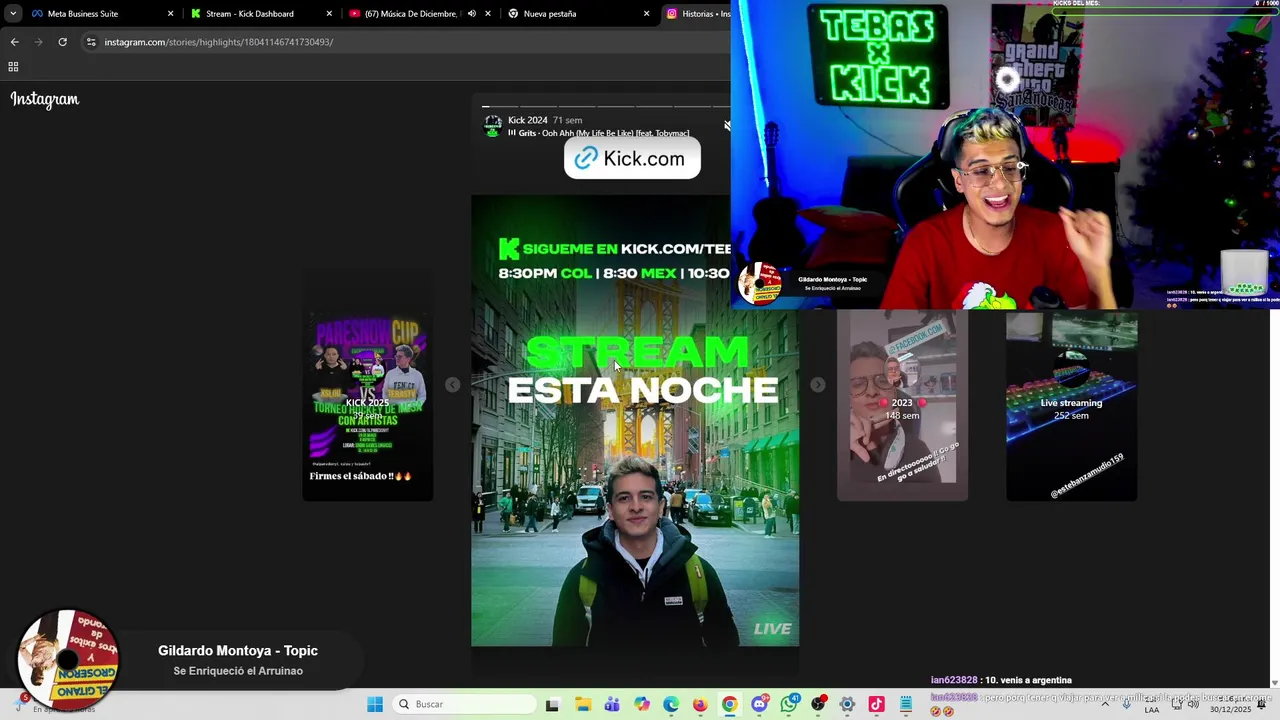Click the 30/12/2025 taskbar date
The image size is (1280, 720).
1231,710
